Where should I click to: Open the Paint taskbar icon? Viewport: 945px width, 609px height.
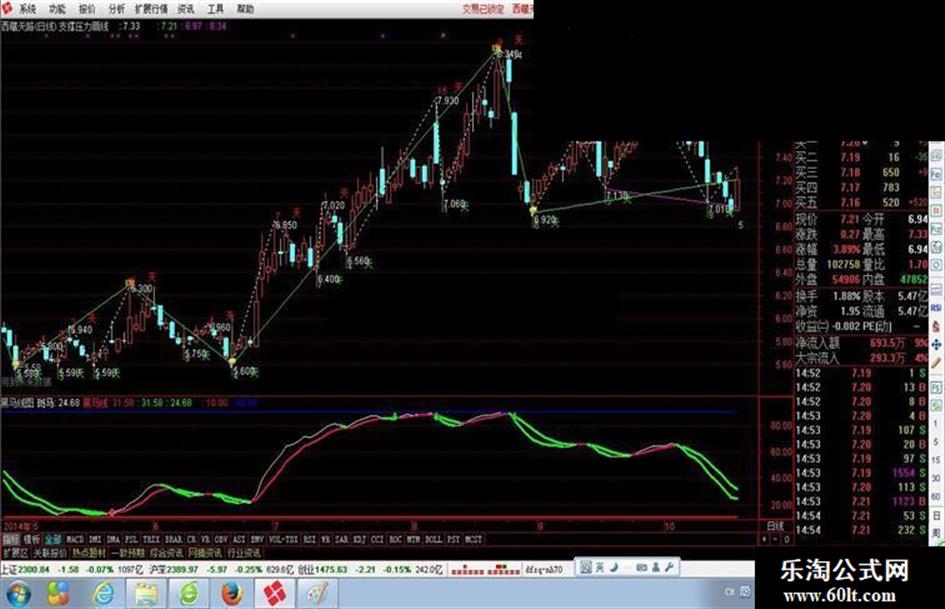[317, 594]
